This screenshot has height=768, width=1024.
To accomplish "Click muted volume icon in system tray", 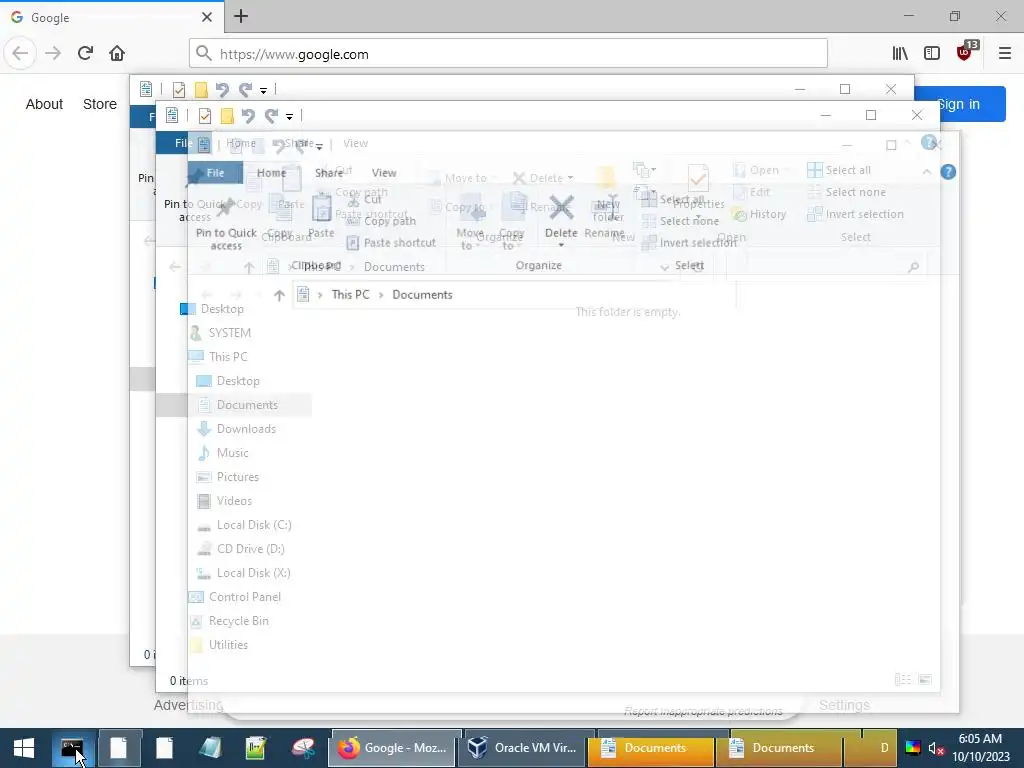I will [936, 748].
